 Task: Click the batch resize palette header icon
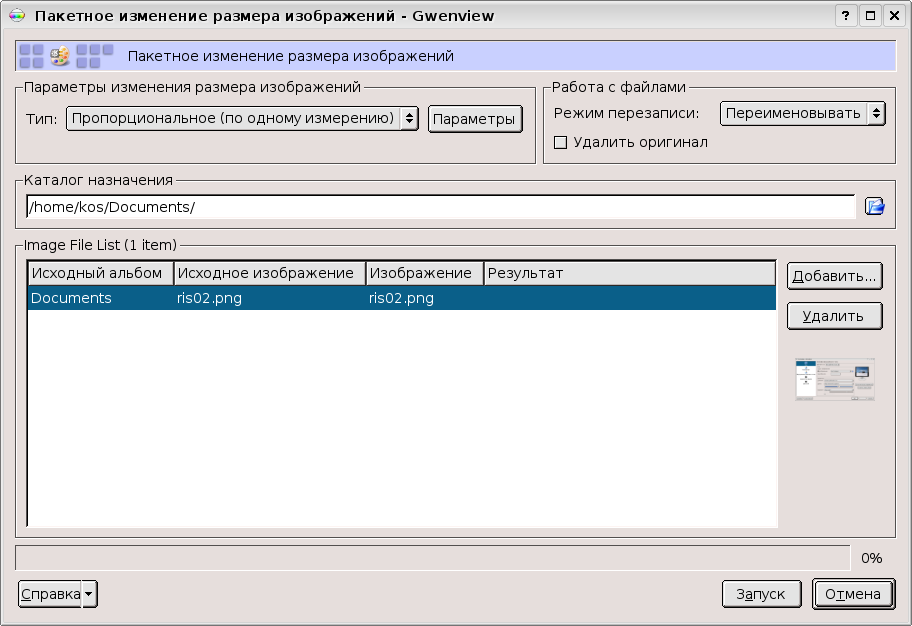click(x=59, y=56)
